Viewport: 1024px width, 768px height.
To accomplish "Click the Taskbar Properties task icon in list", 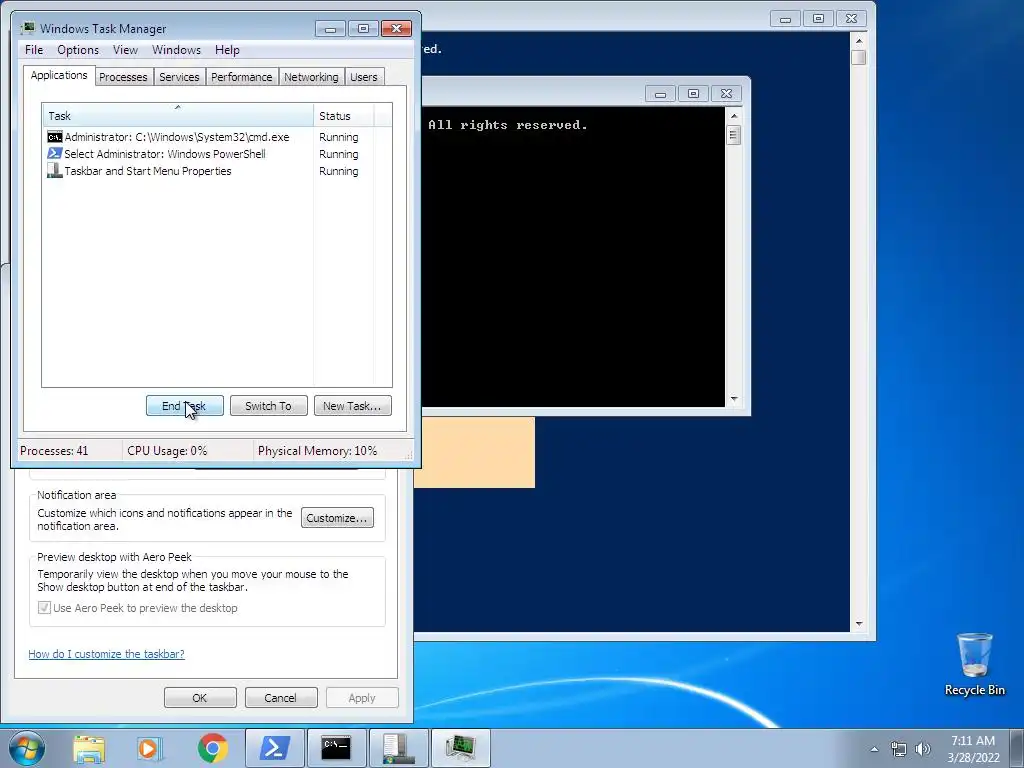I will 55,171.
